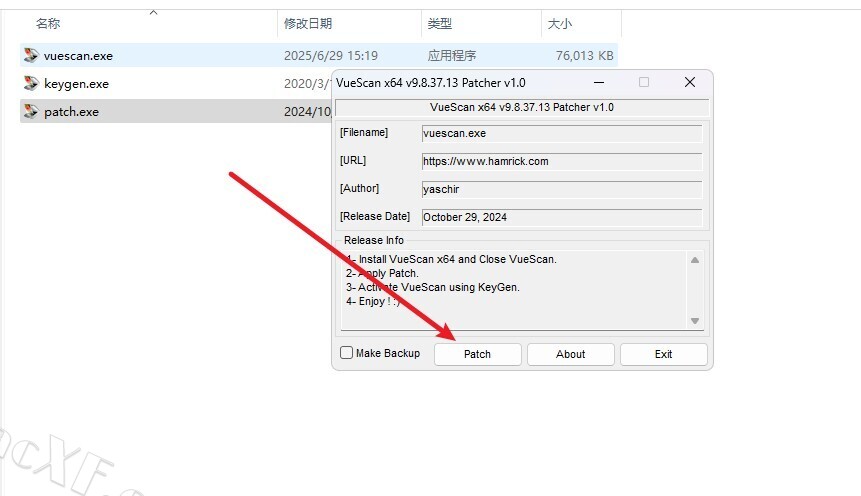Click the patch.exe file icon
Image resolution: width=861 pixels, height=496 pixels.
[x=31, y=112]
